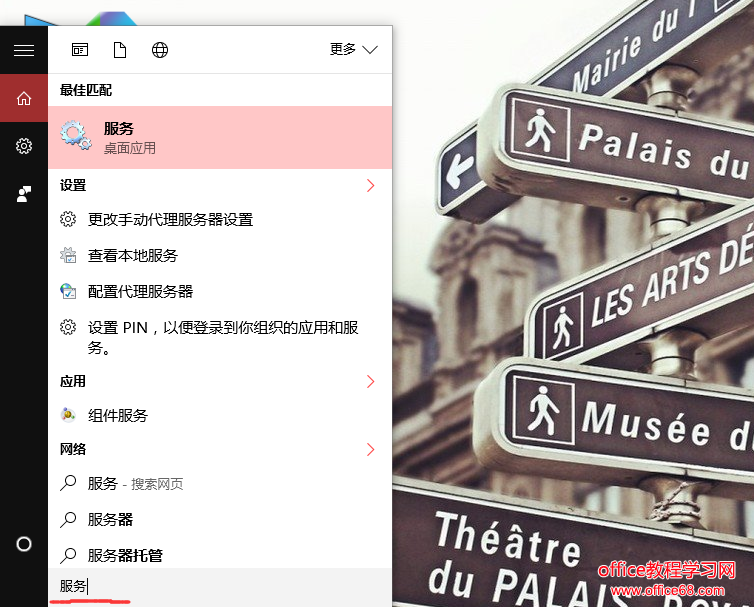Select the Home icon in the sidebar
The height and width of the screenshot is (607, 754).
click(24, 98)
